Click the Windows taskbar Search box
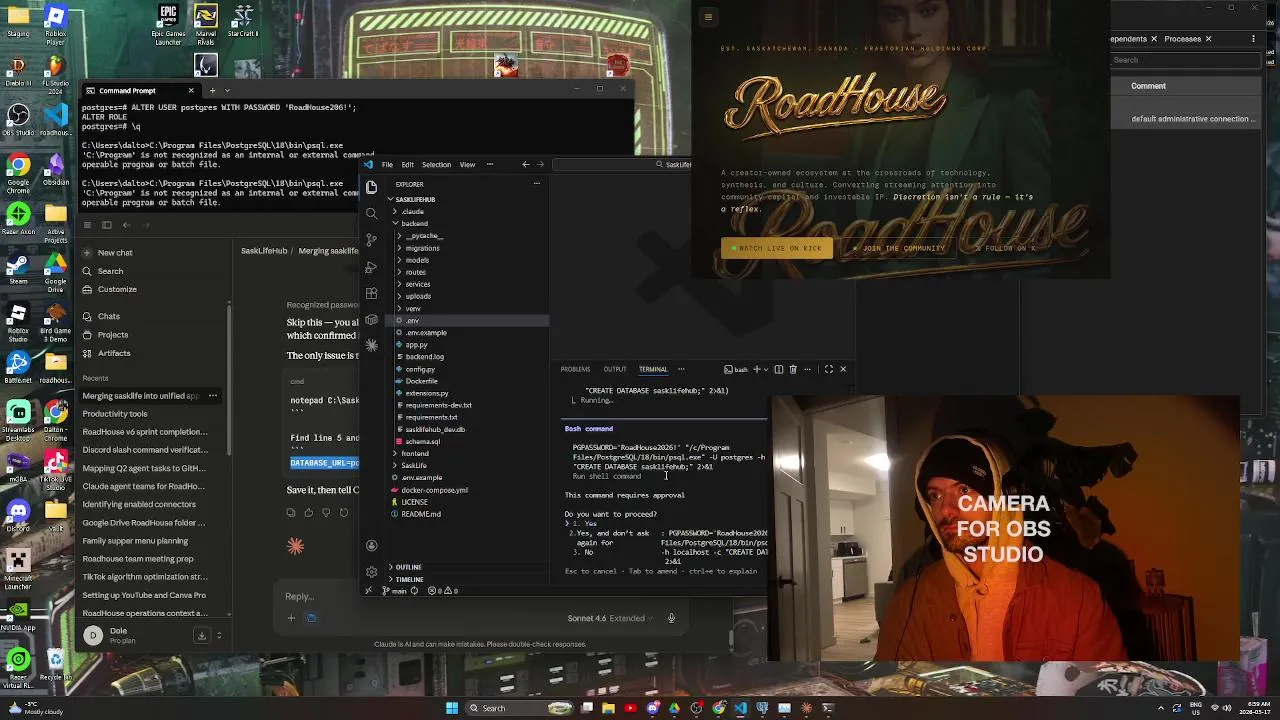The height and width of the screenshot is (720, 1280). 520,708
